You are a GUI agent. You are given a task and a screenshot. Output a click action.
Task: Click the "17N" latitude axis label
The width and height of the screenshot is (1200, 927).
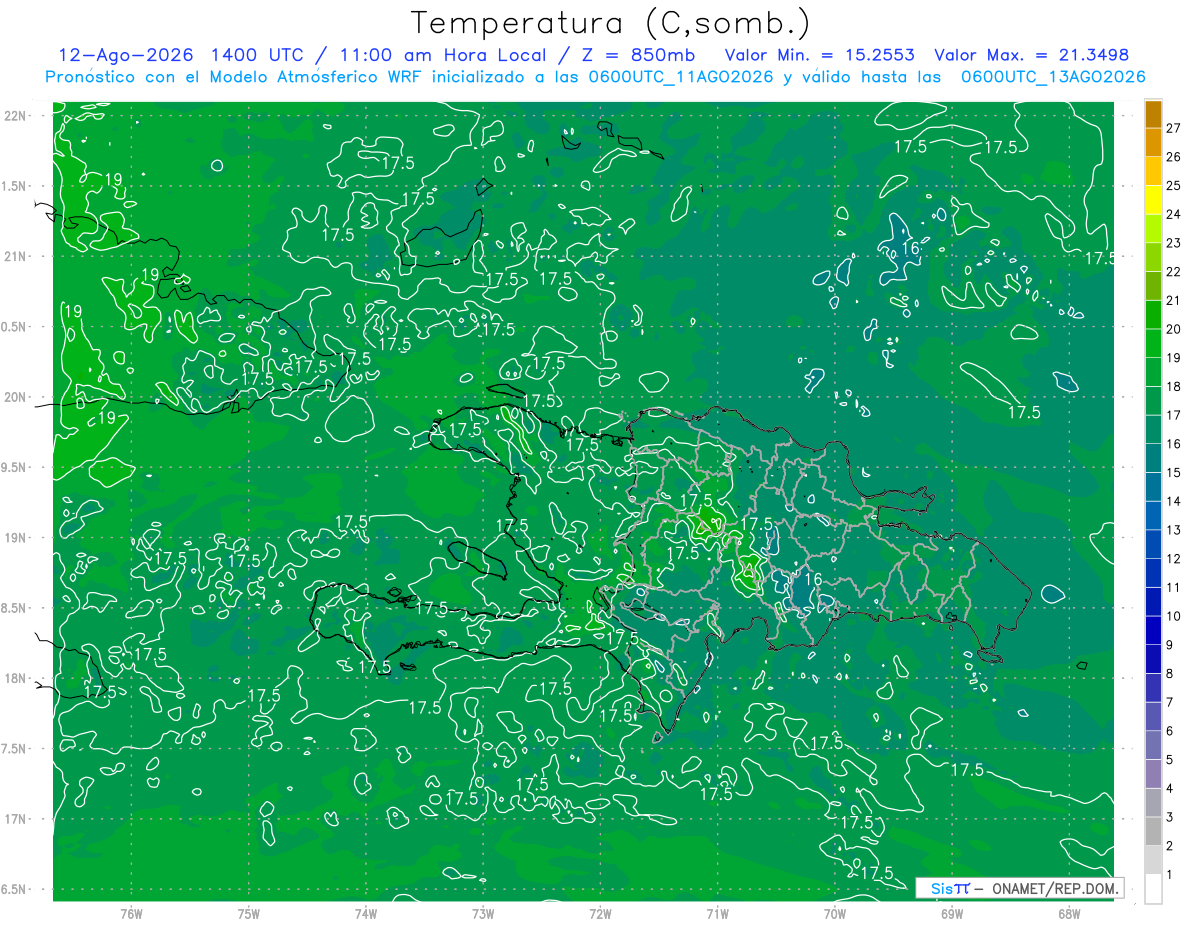(17, 819)
